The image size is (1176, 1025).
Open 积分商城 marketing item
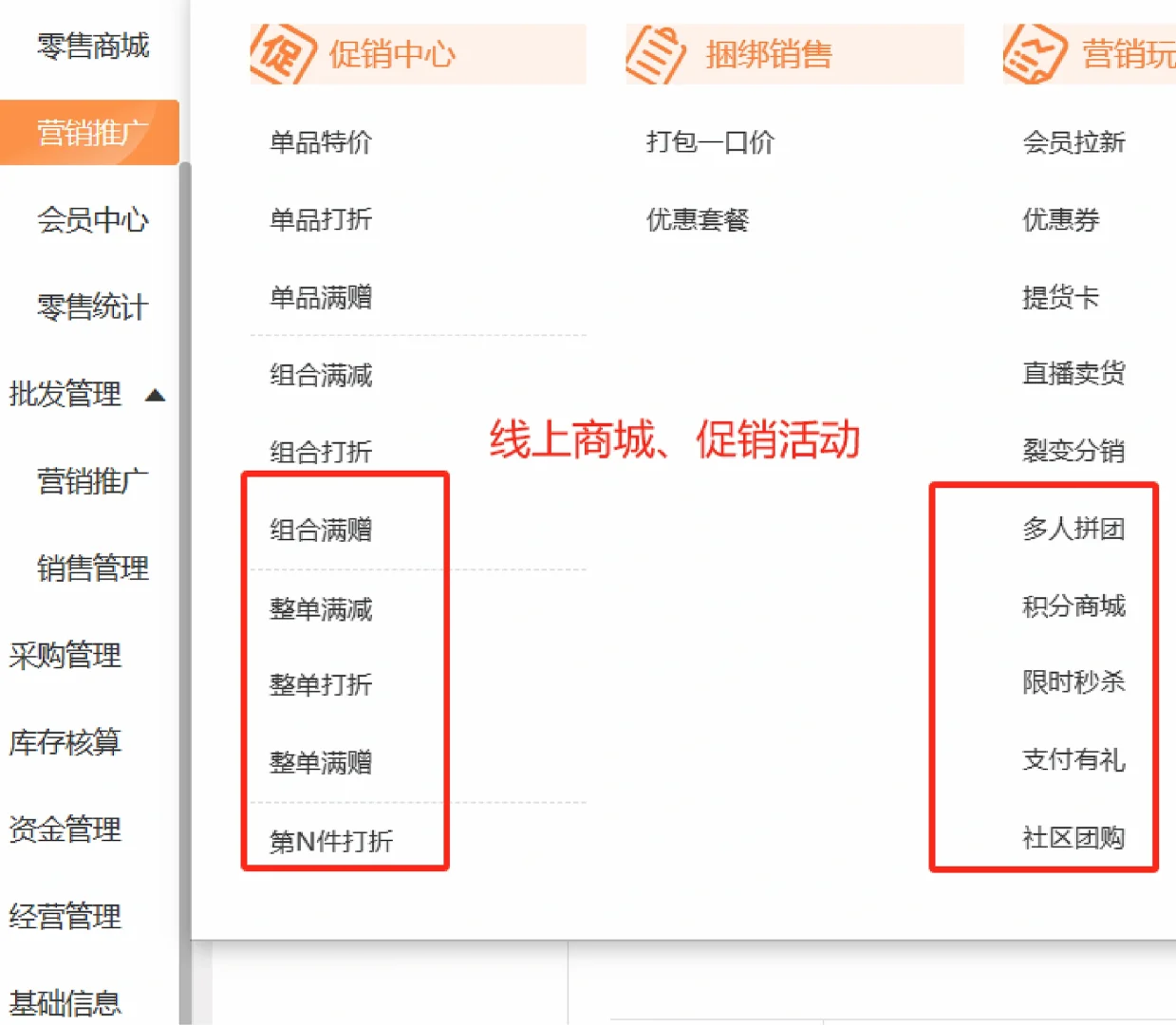1073,606
